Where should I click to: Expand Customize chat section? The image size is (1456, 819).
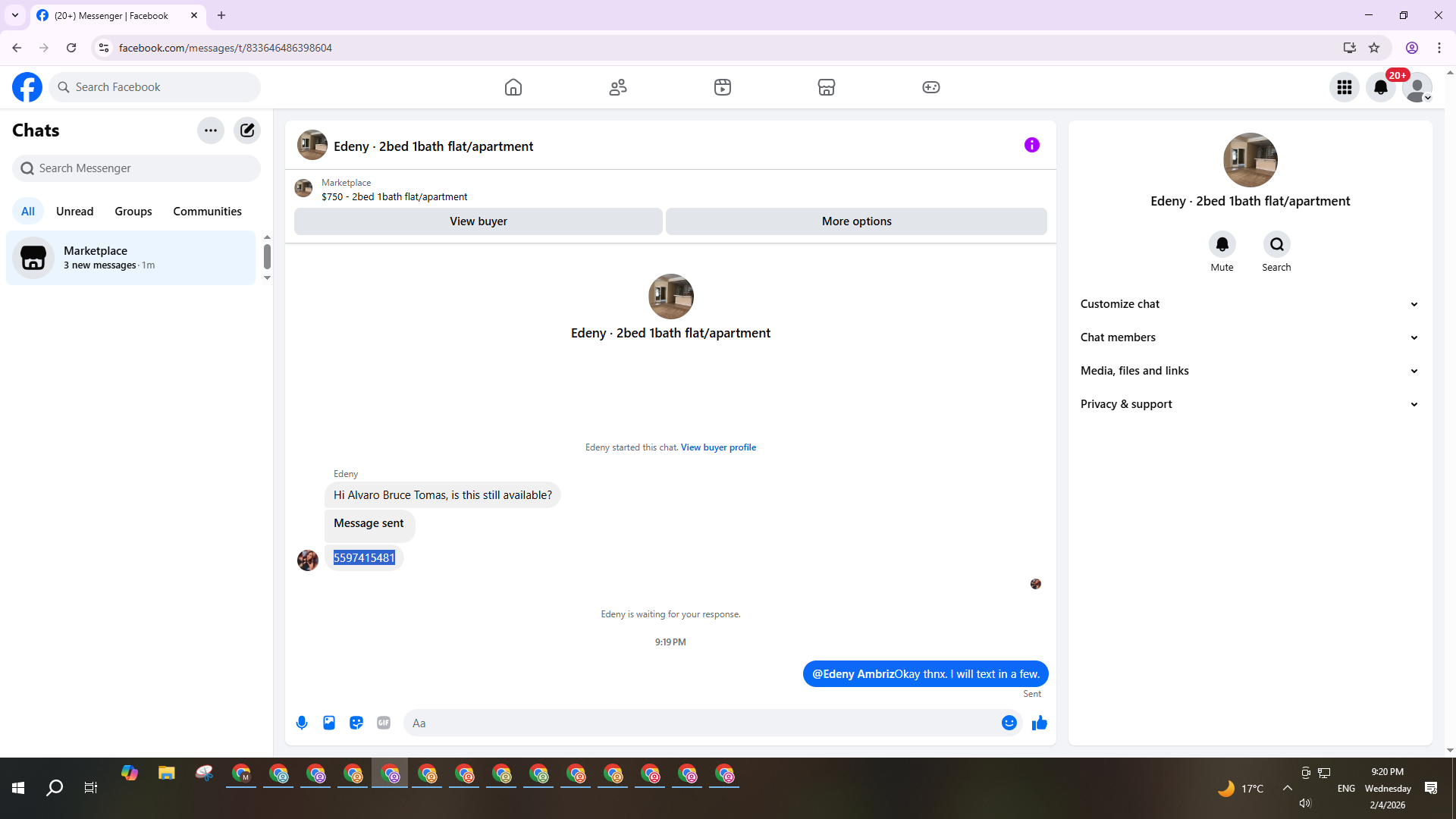point(1250,304)
